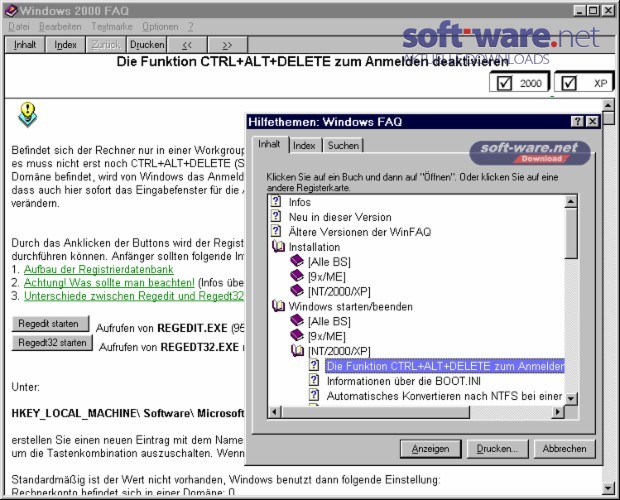Collapse the open book icon for Installation
620x500 pixels.
[x=278, y=247]
